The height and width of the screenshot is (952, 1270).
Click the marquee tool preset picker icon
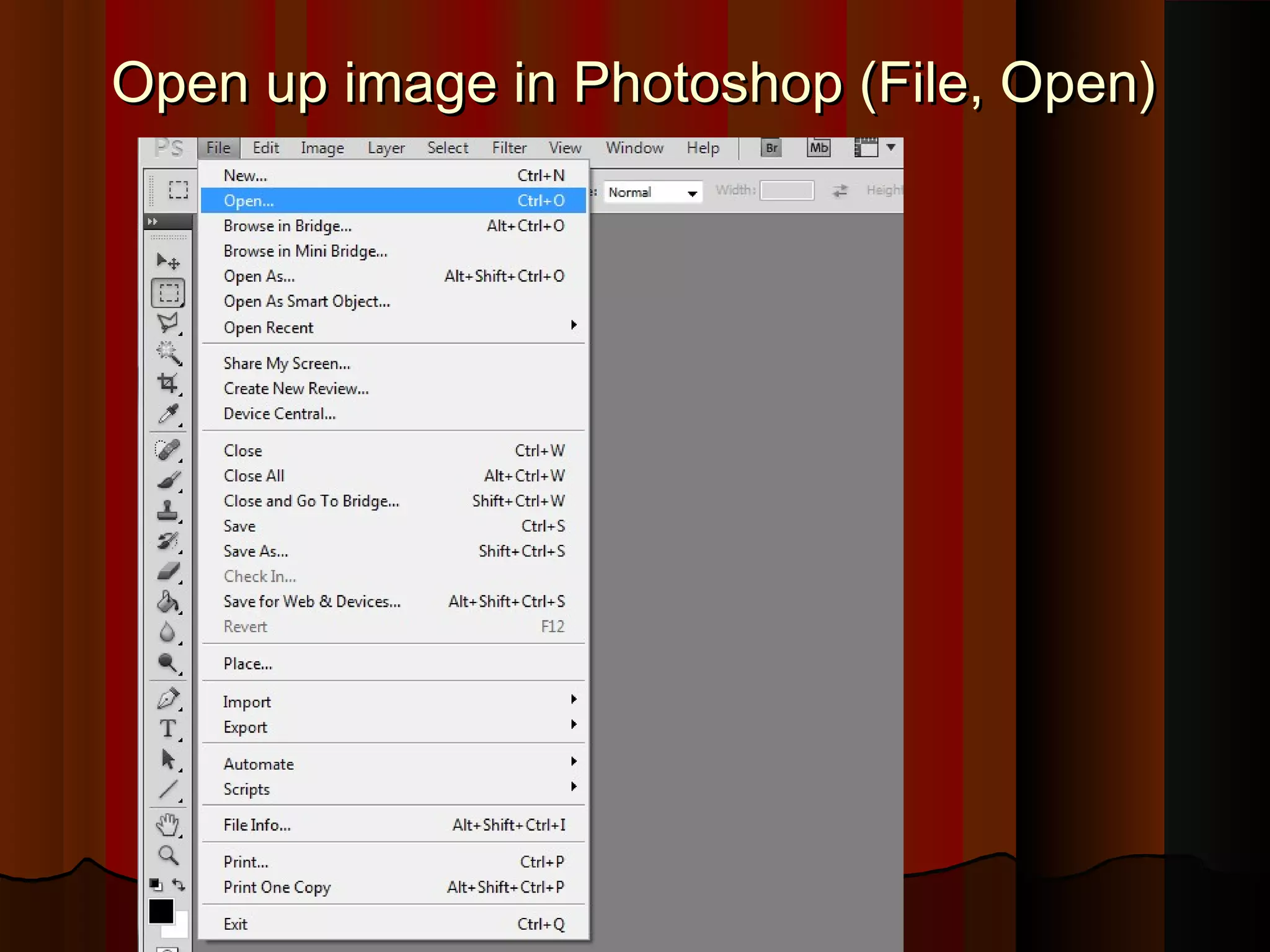[x=178, y=190]
